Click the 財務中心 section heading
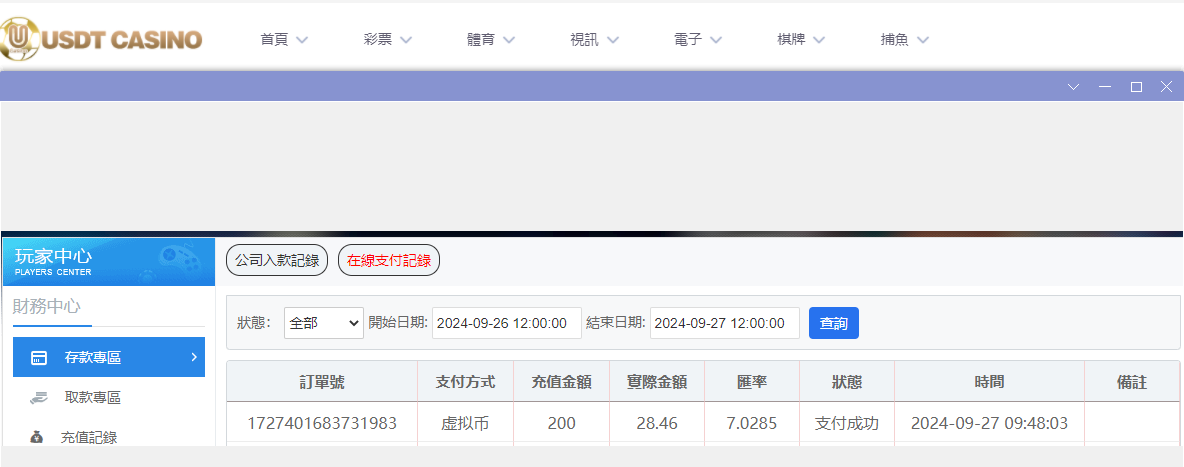1184x467 pixels. pos(47,306)
